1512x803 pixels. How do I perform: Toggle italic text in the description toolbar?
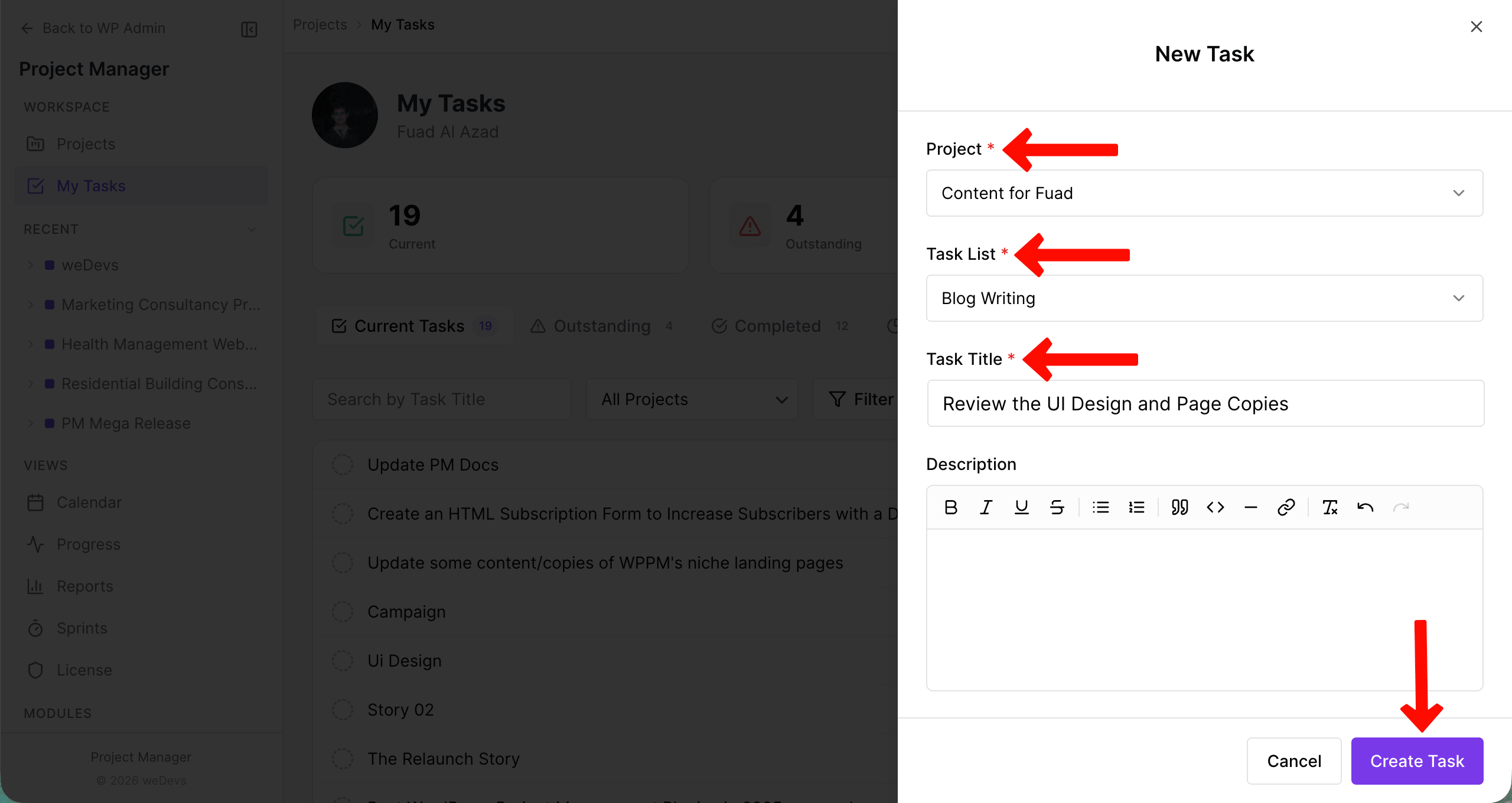tap(985, 507)
